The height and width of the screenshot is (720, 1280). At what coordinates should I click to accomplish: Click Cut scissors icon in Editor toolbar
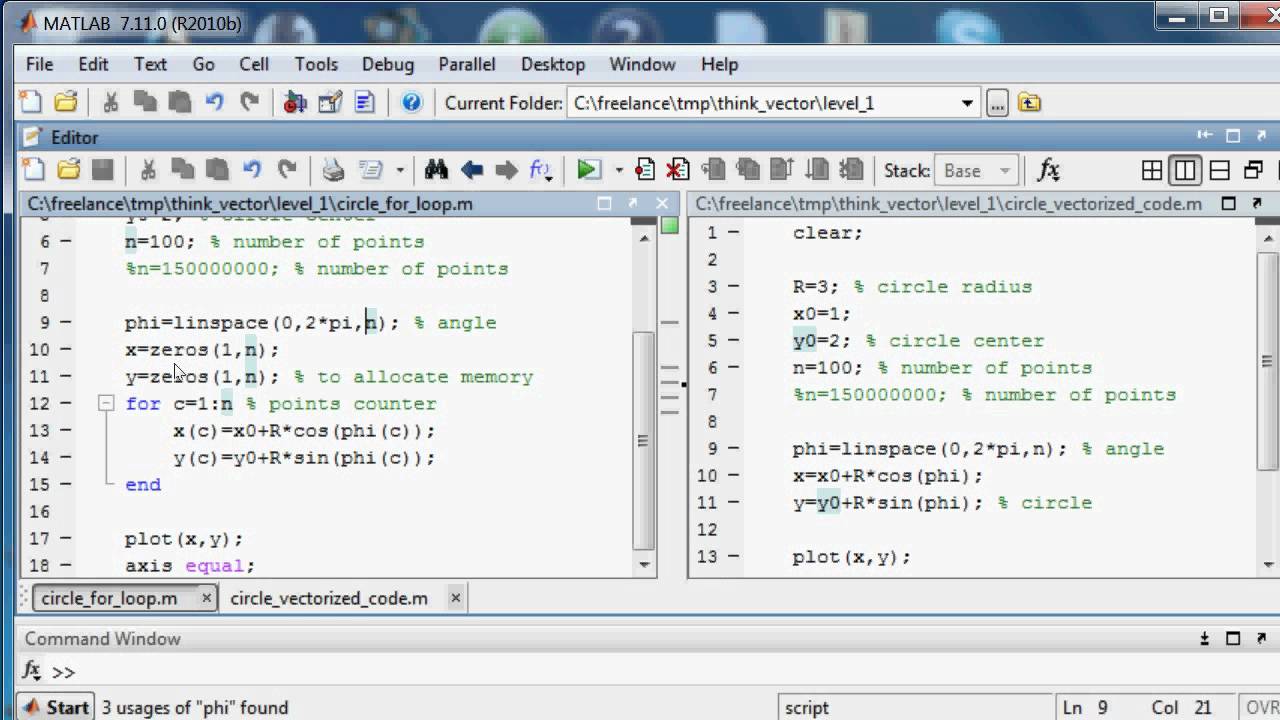148,170
